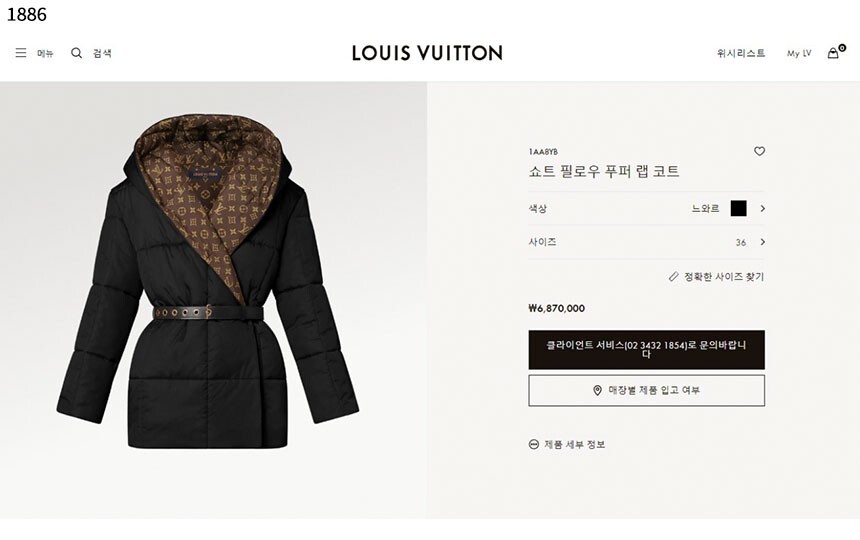
Task: Open 정확한 사이즈 찾기 size guide link
Action: click(x=723, y=277)
